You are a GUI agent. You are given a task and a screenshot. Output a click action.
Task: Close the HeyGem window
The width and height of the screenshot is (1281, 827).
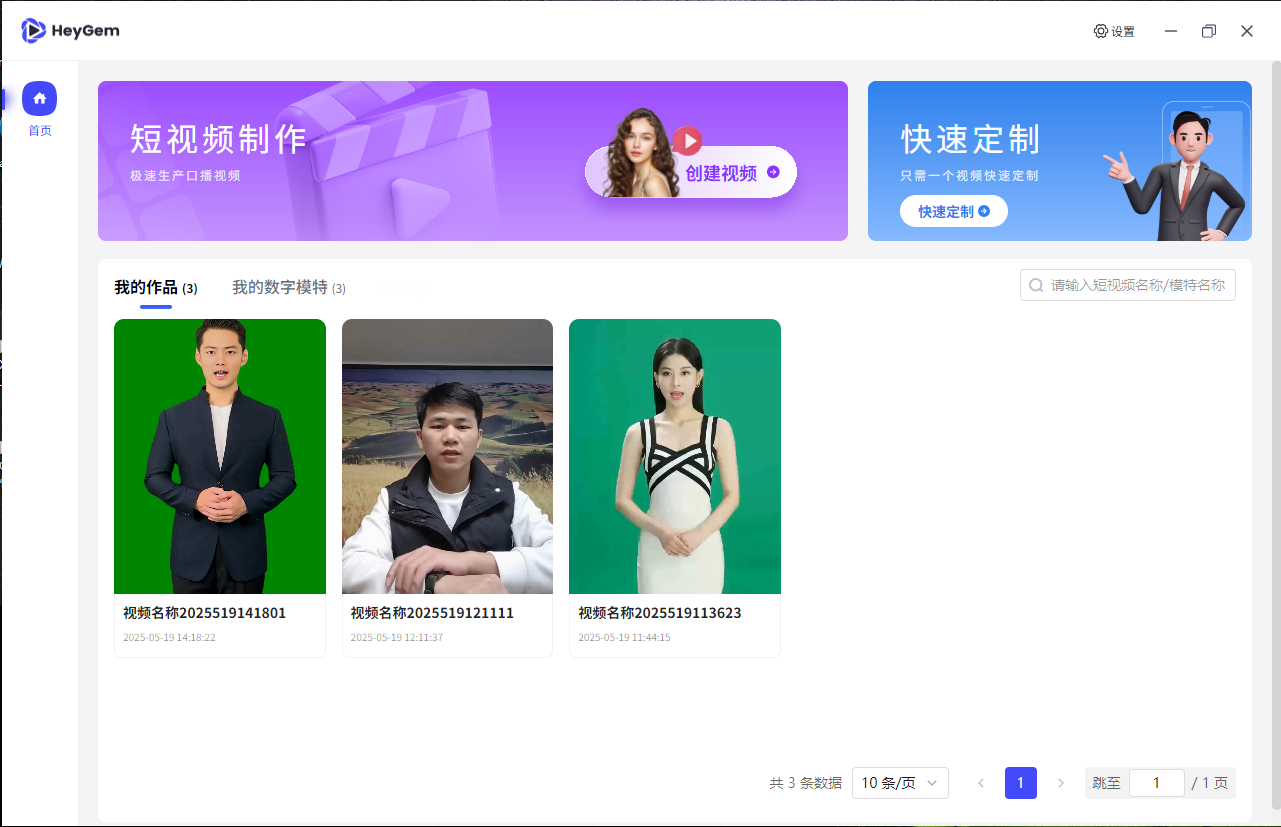click(x=1247, y=31)
